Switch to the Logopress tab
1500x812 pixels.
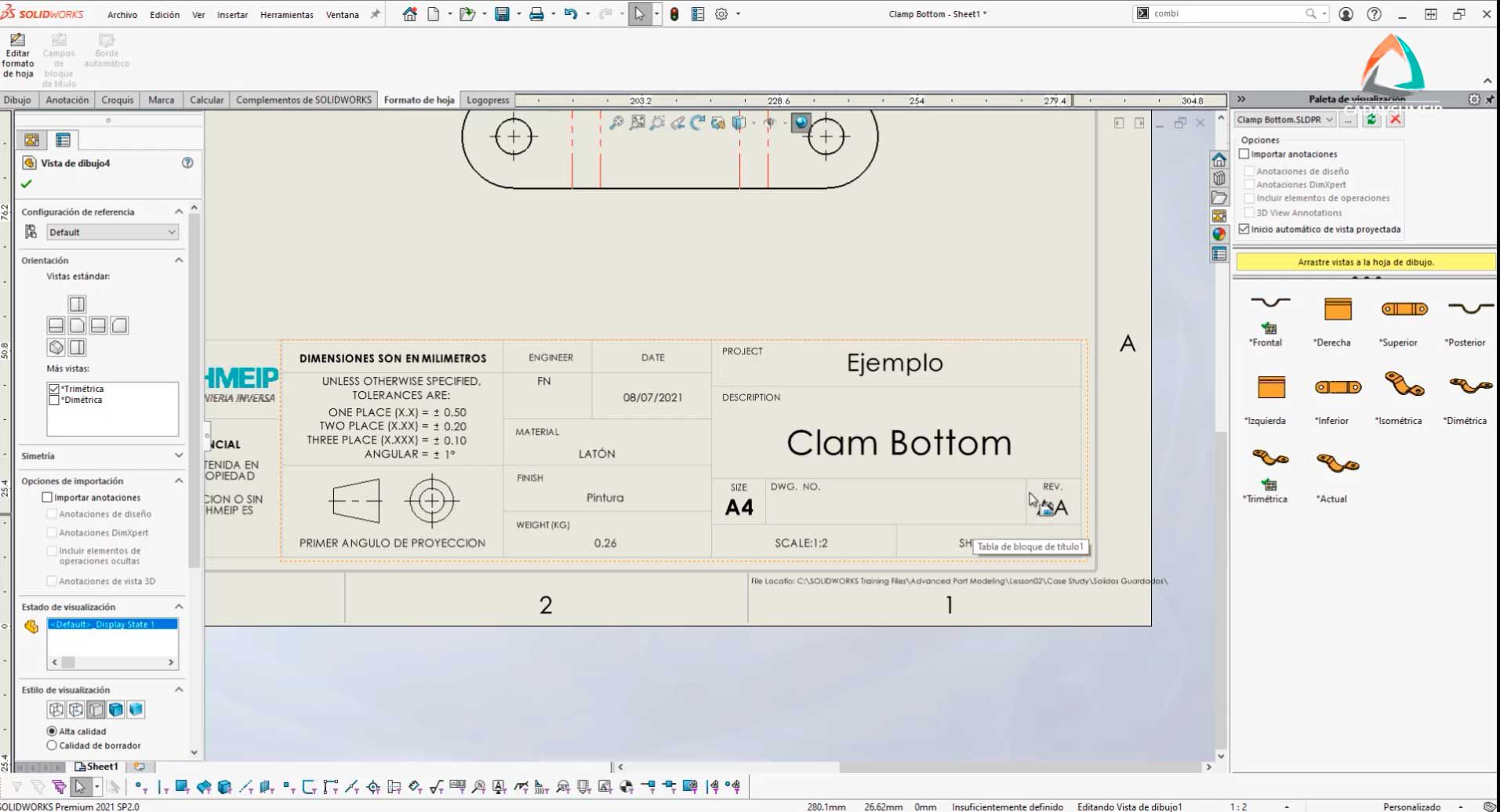tap(487, 100)
